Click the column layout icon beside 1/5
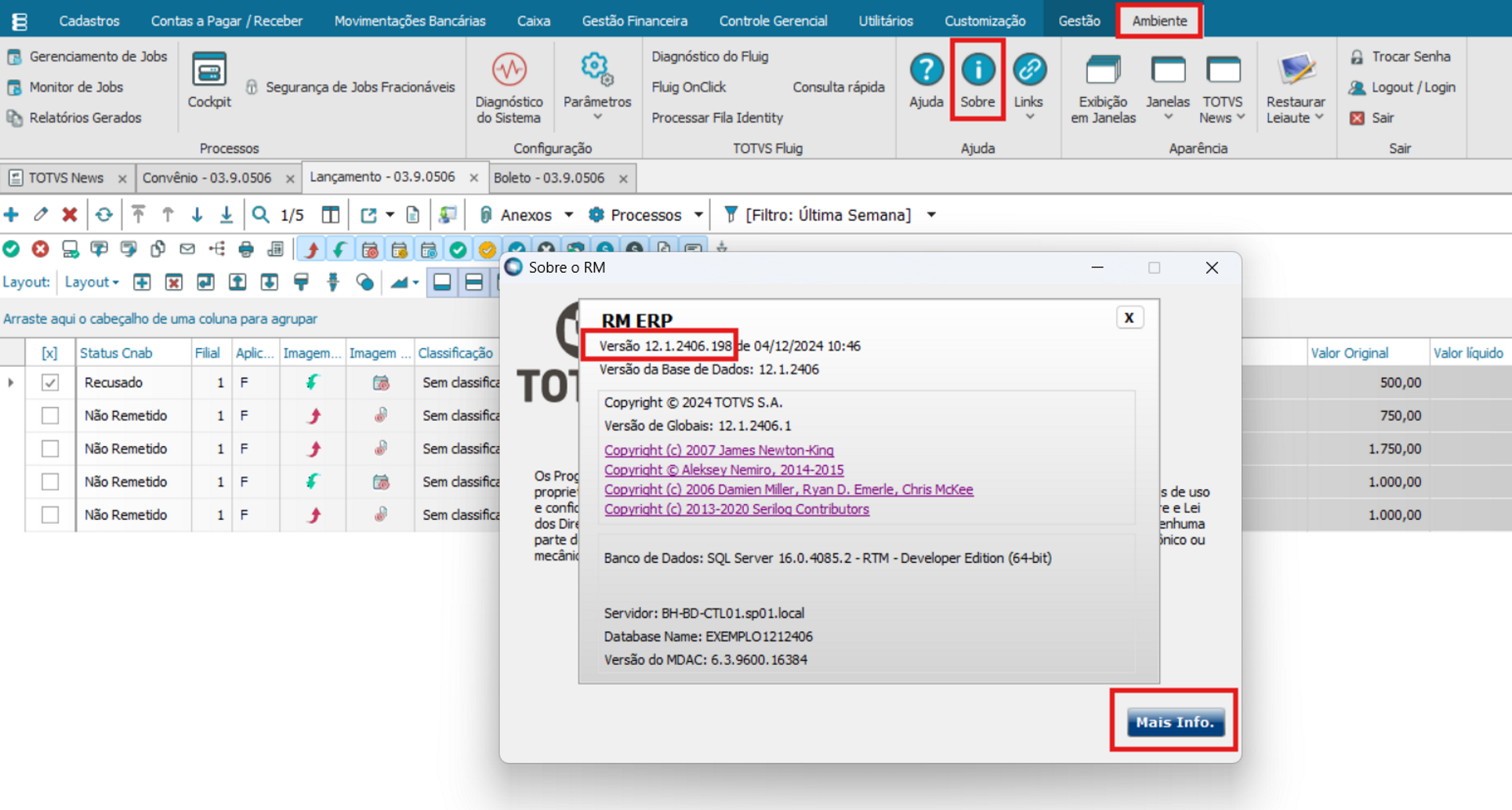Screen dimensions: 1512x810 tap(331, 215)
